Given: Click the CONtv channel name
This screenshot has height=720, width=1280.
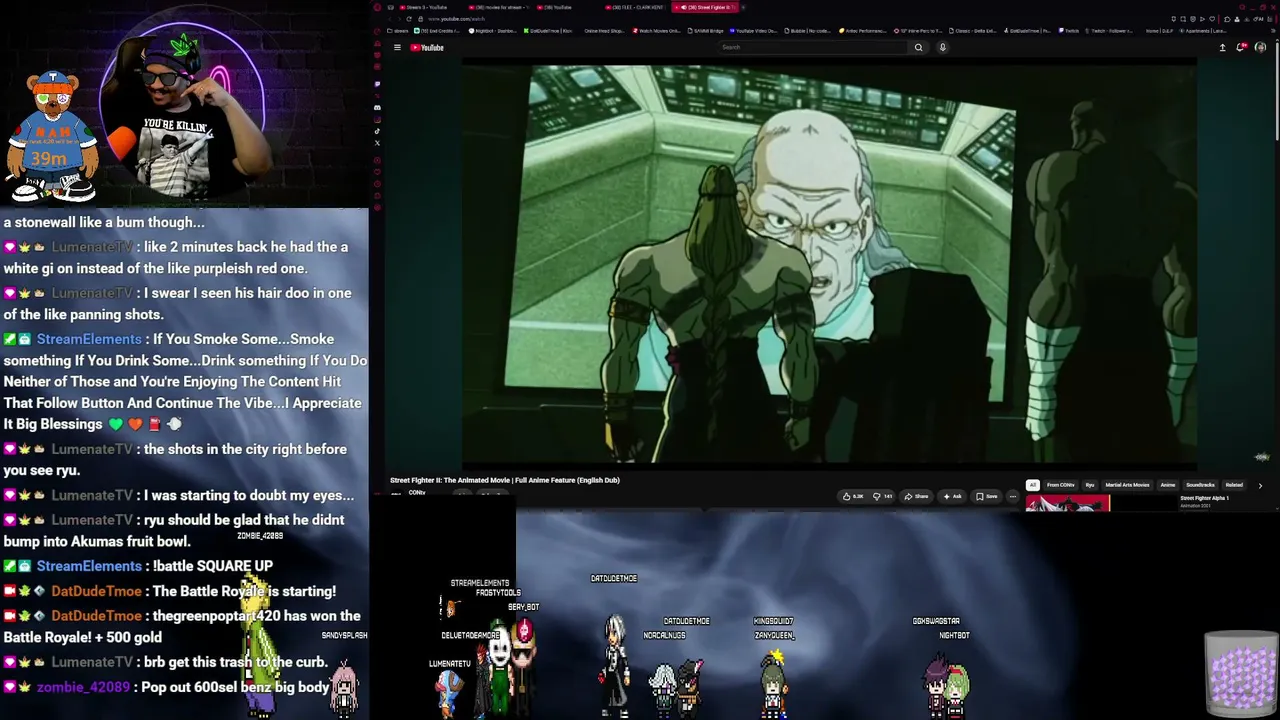Looking at the screenshot, I should click(x=417, y=492).
